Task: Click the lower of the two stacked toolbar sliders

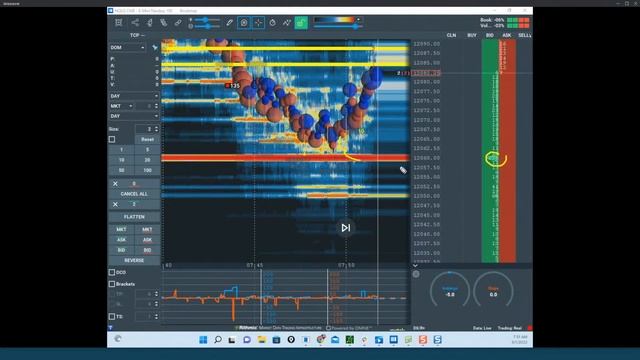Action: click(207, 27)
